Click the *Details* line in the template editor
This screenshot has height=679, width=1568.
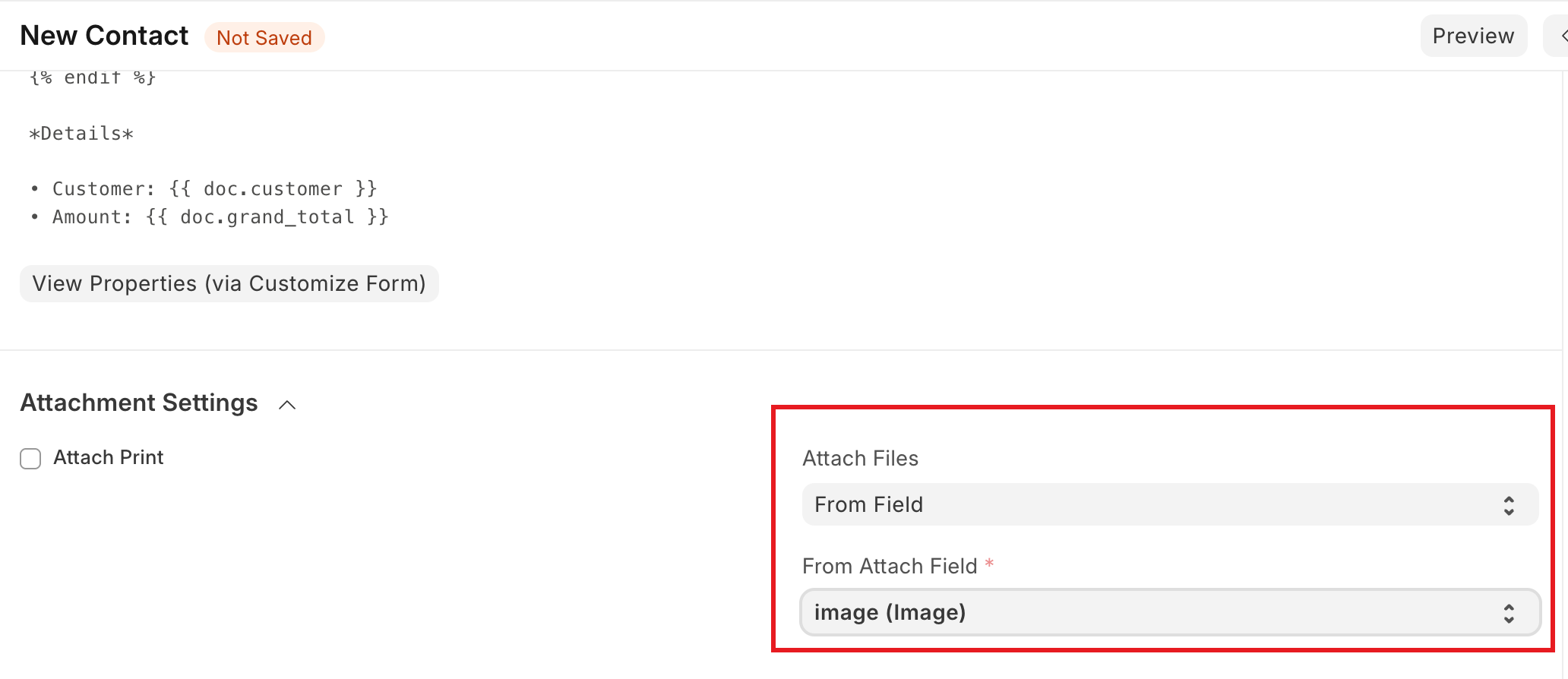point(81,134)
